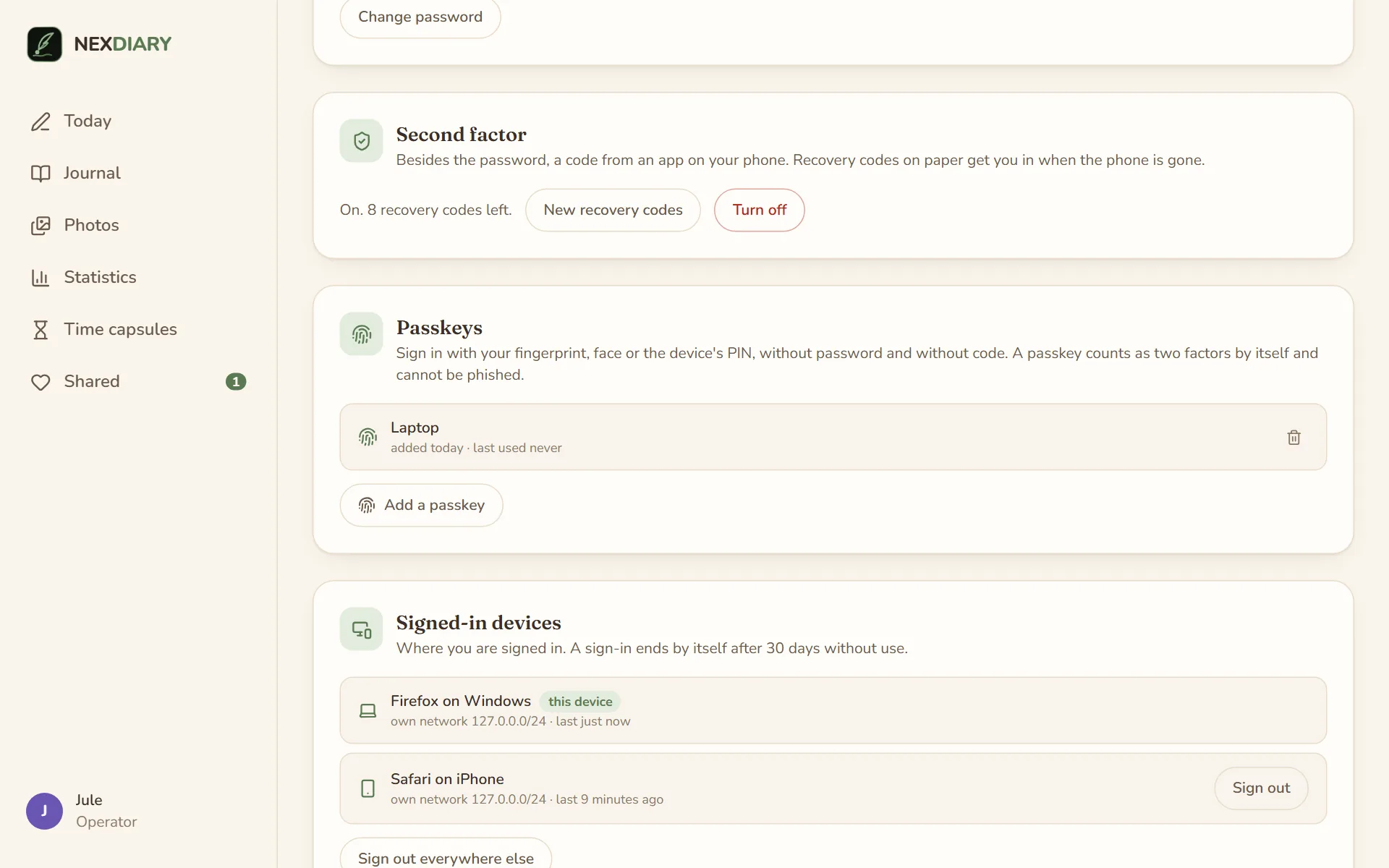Click the 'this device' badge

click(580, 702)
